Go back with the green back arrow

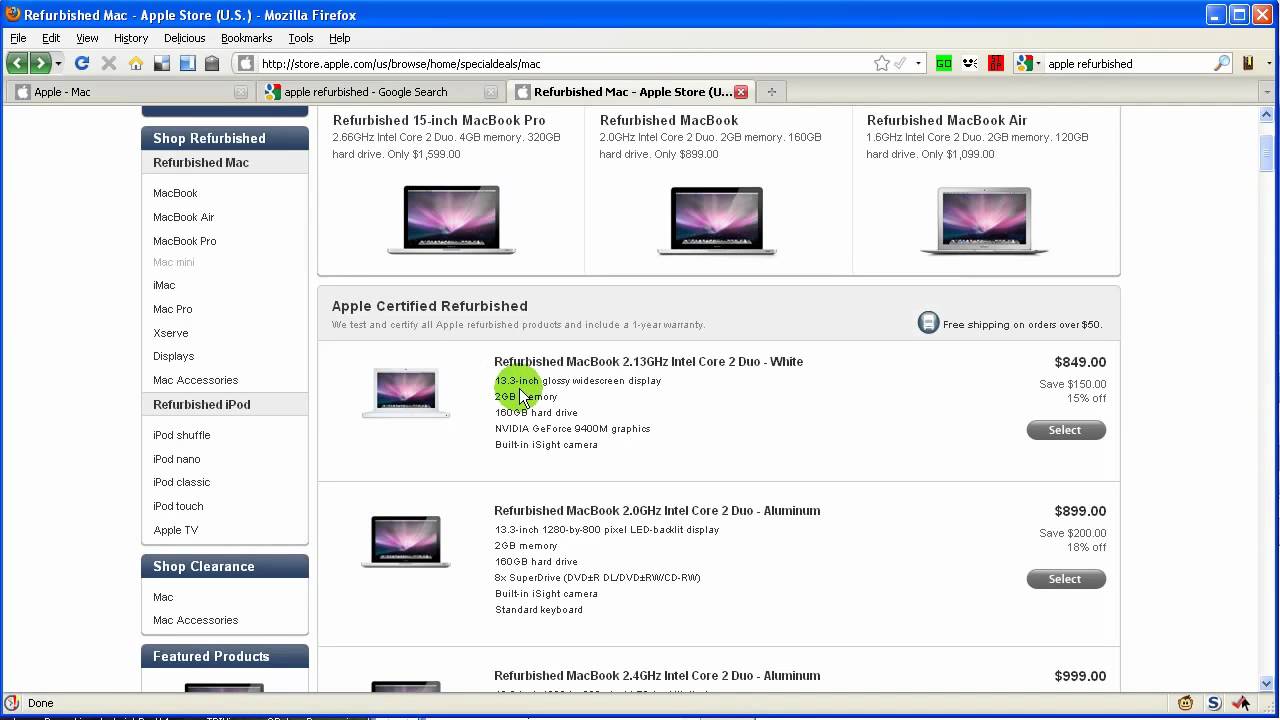pyautogui.click(x=17, y=63)
